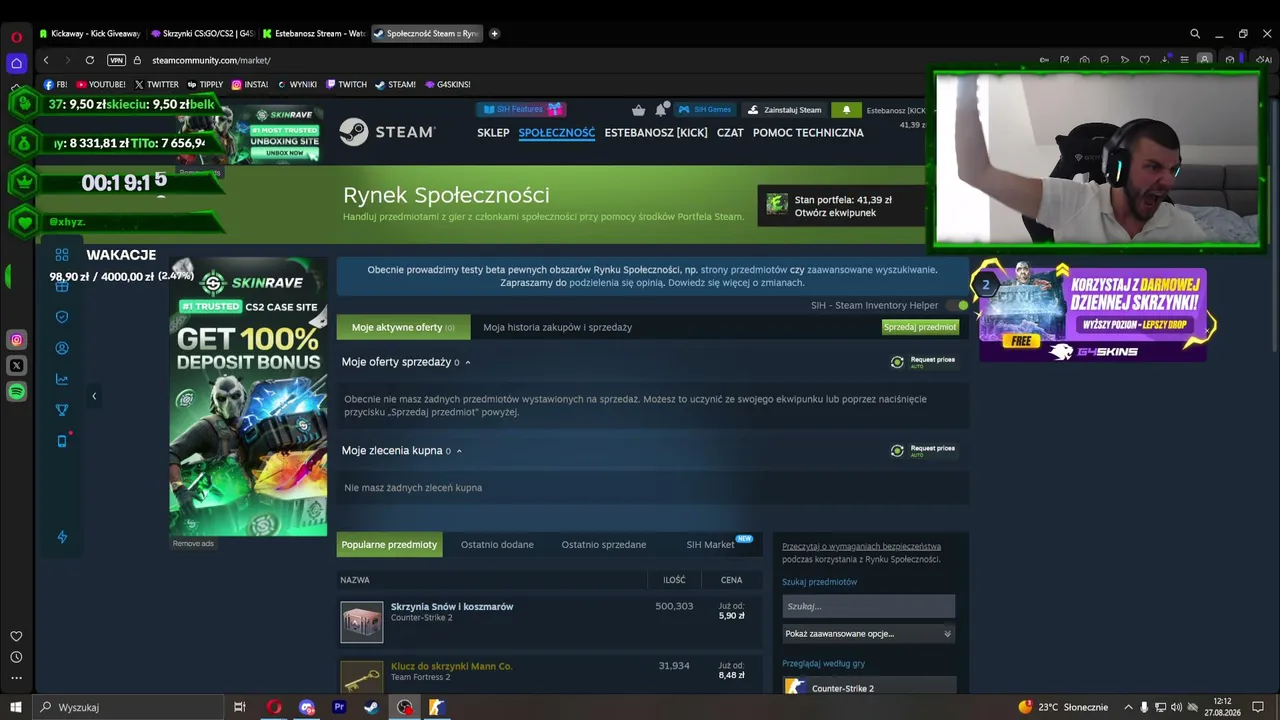The width and height of the screenshot is (1280, 720).
Task: Open Spotify in the Opera sidebar
Action: click(16, 392)
